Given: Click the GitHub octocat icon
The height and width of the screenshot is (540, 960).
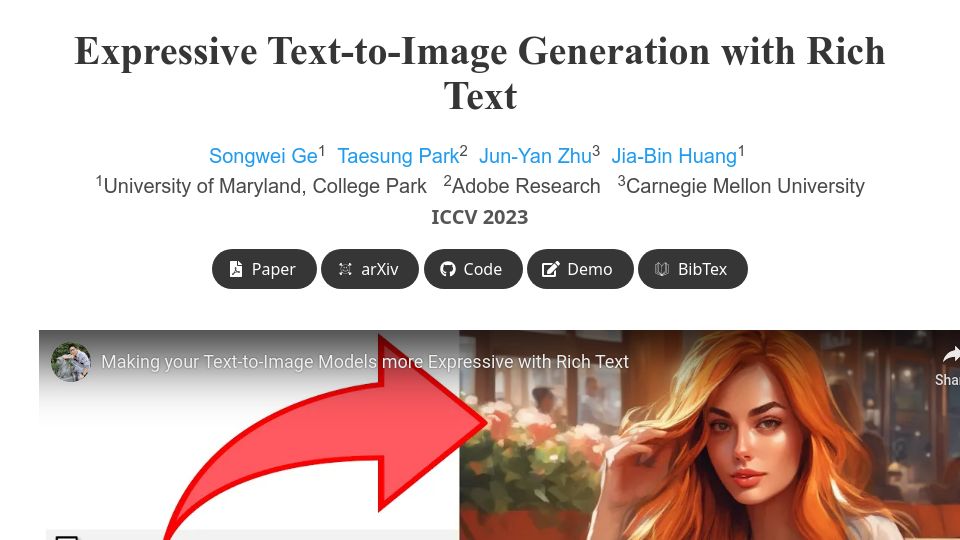Looking at the screenshot, I should [x=448, y=269].
